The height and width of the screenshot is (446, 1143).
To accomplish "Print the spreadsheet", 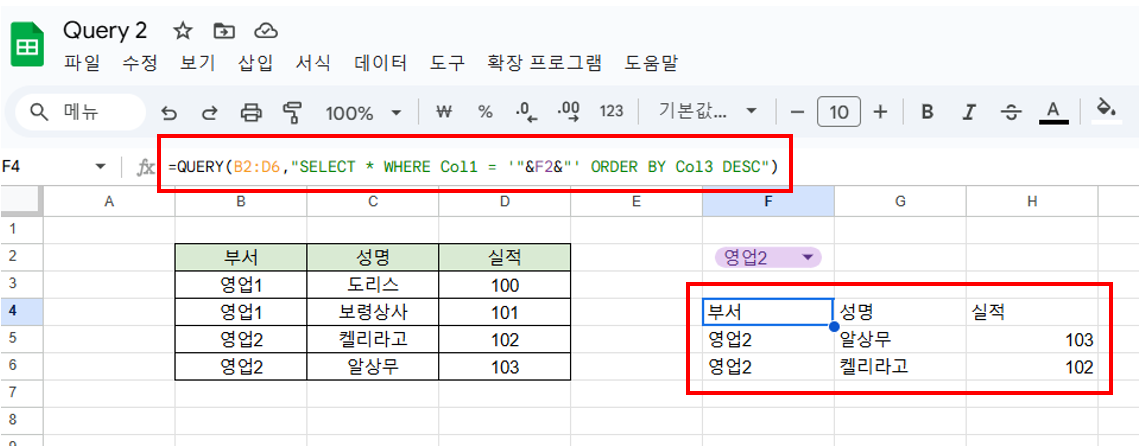I will pyautogui.click(x=251, y=112).
